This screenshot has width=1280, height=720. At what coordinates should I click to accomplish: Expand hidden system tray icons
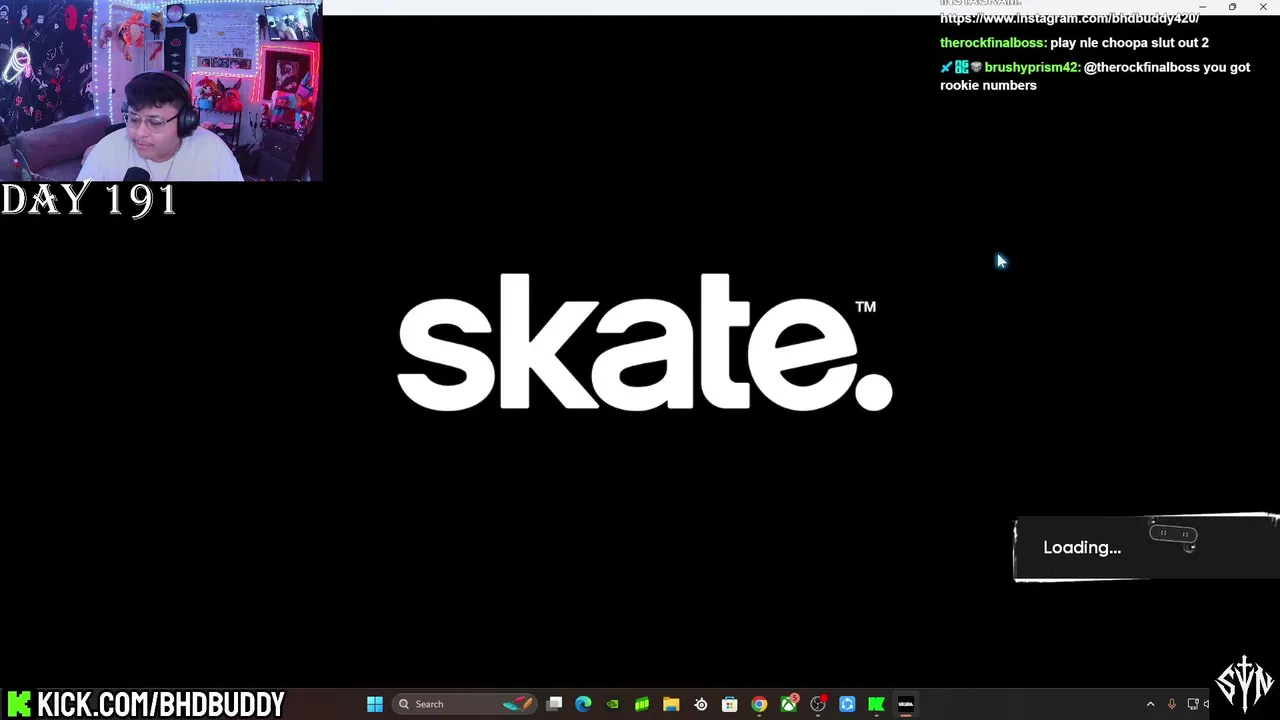tap(1150, 704)
